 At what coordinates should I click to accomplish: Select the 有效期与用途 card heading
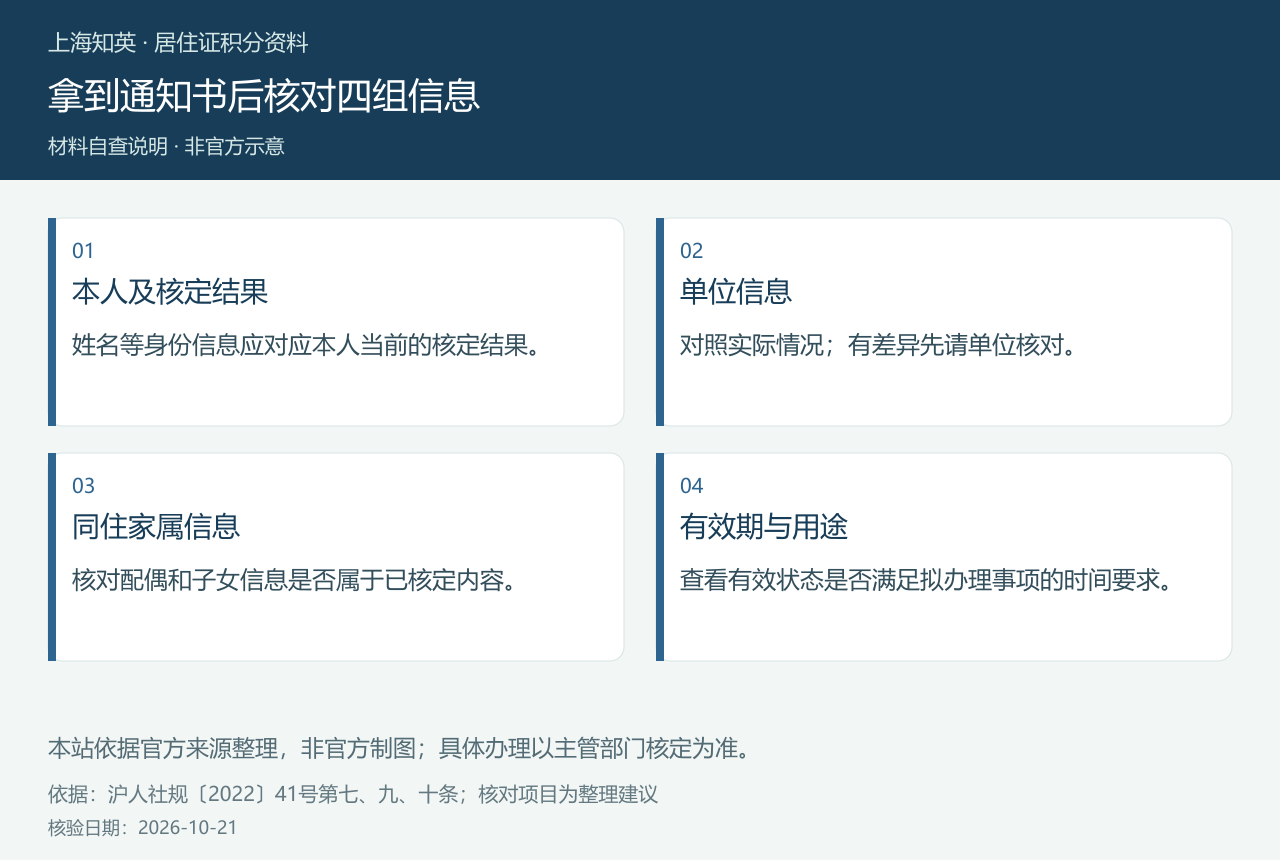[x=764, y=527]
